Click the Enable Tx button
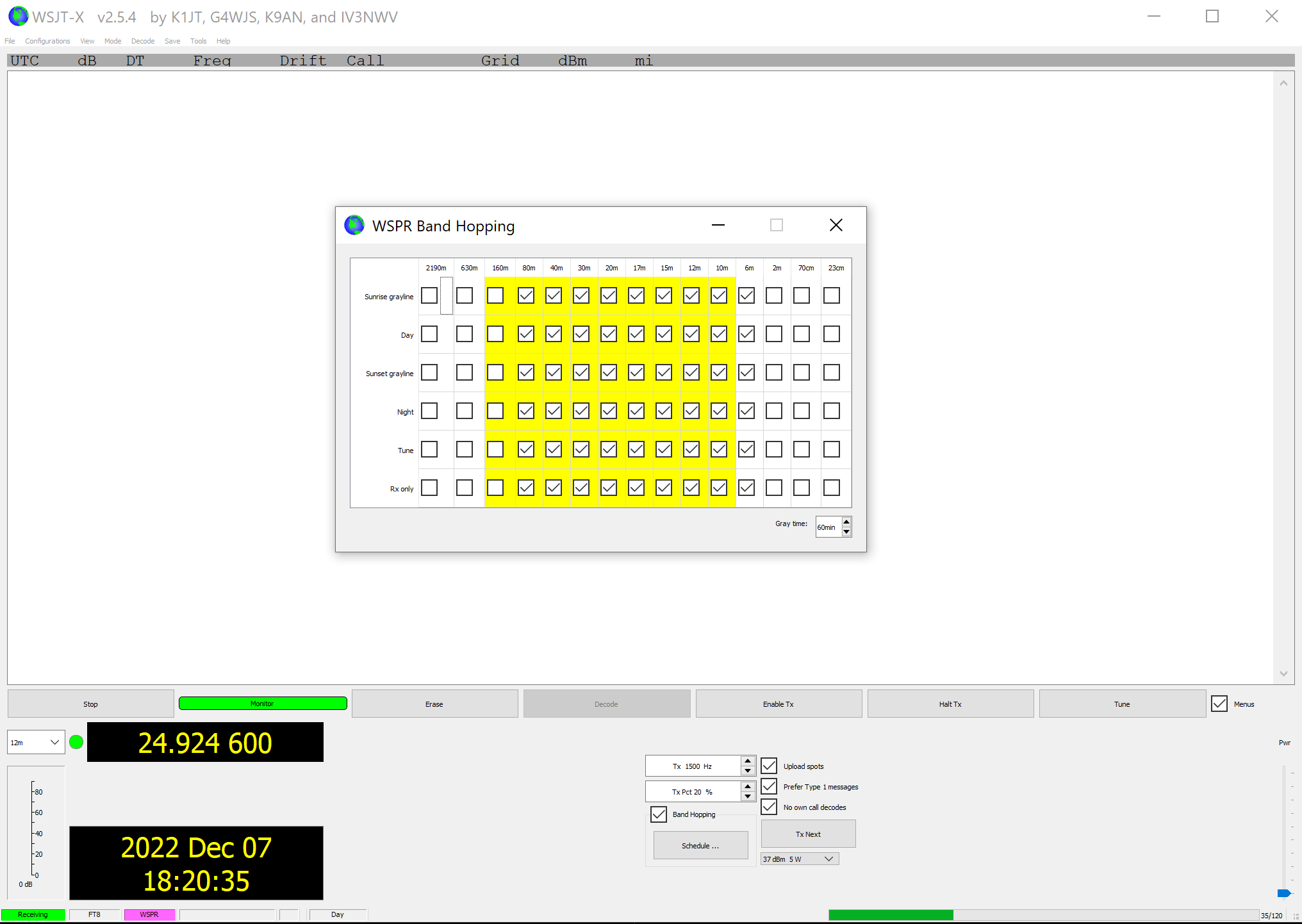 pyautogui.click(x=779, y=704)
